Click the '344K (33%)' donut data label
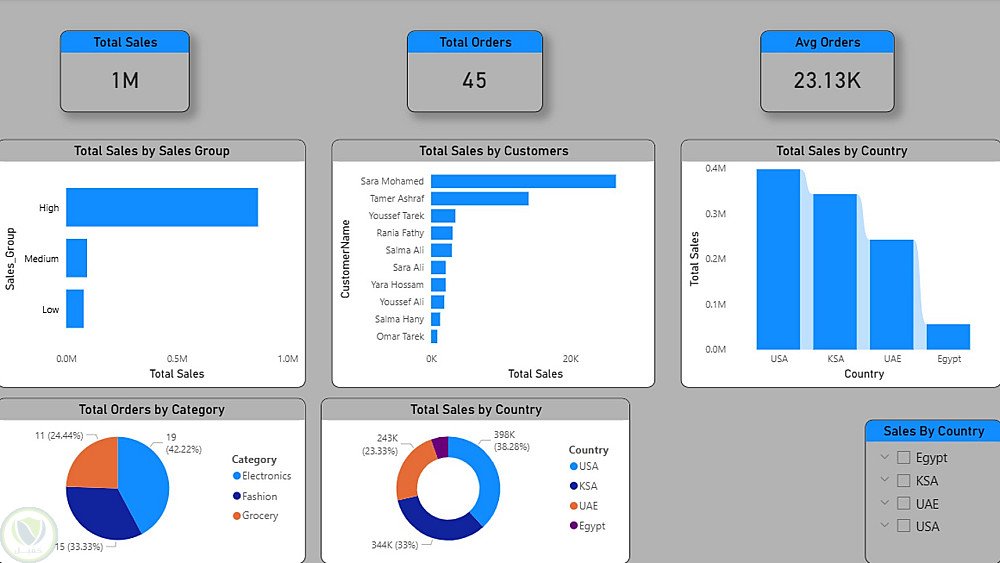Viewport: 1000px width, 563px height. [395, 545]
